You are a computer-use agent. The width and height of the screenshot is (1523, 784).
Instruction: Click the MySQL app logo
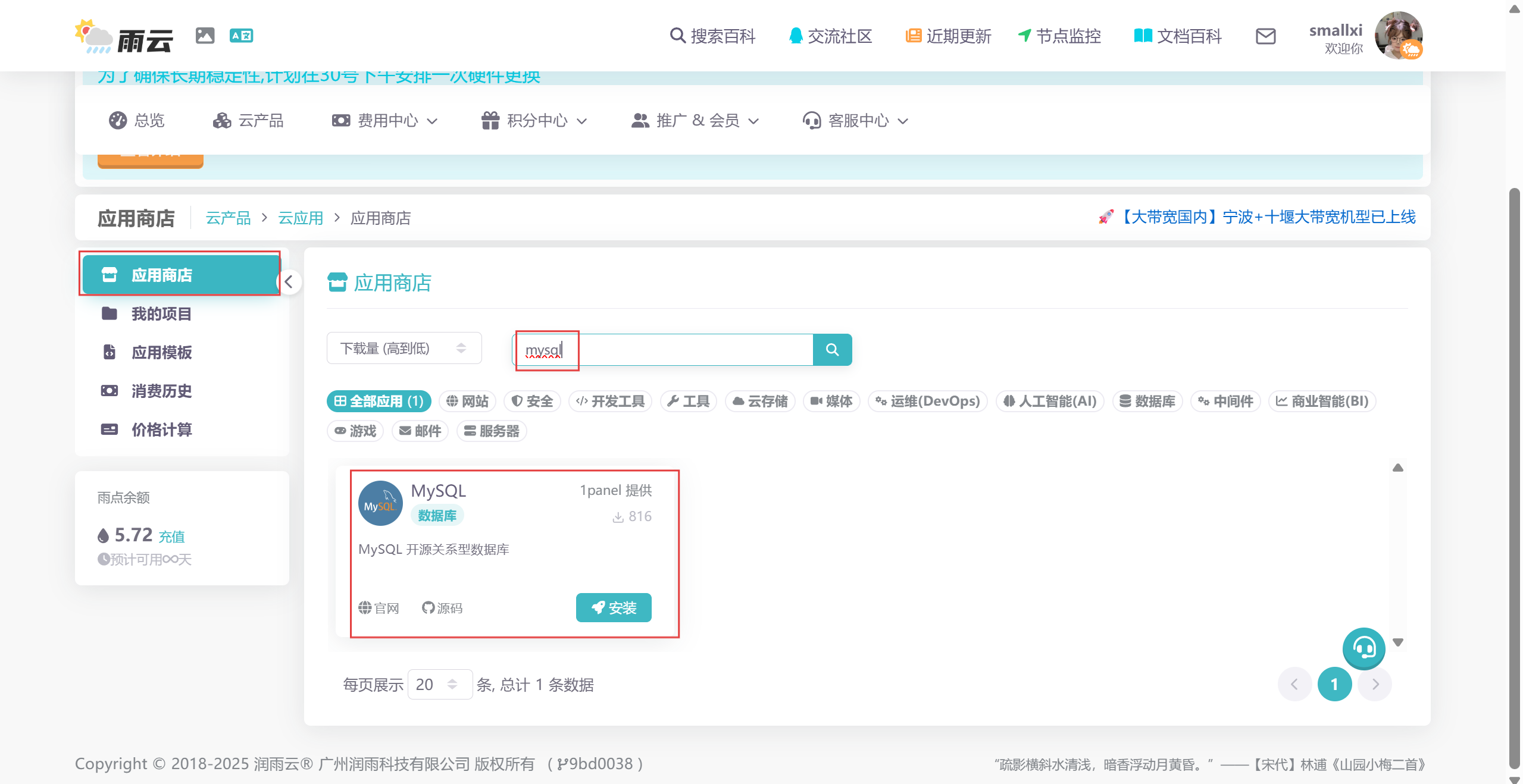pos(380,503)
